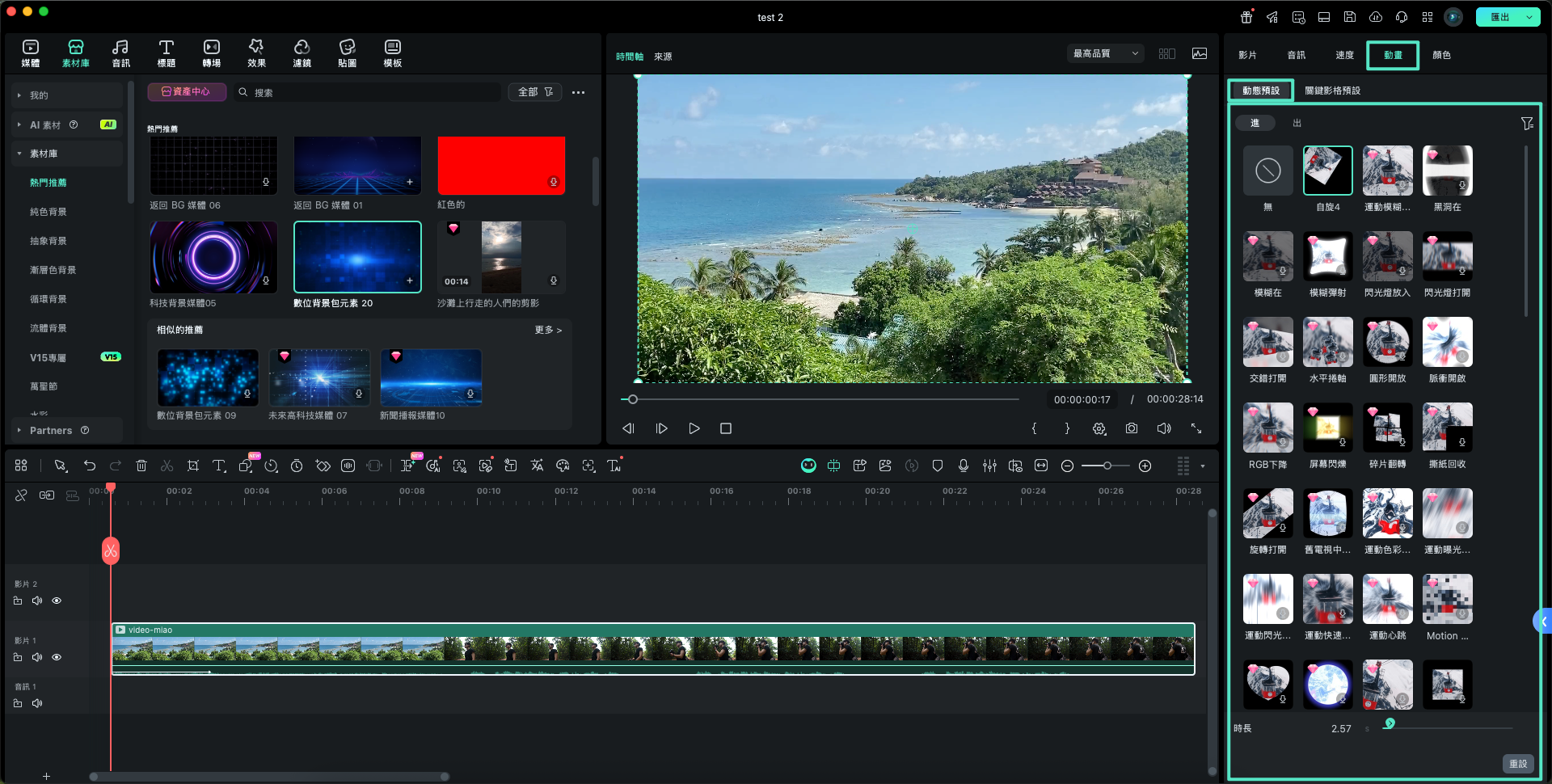This screenshot has height=784, width=1552.
Task: Toggle lock on 影片 2 track
Action: pos(18,601)
